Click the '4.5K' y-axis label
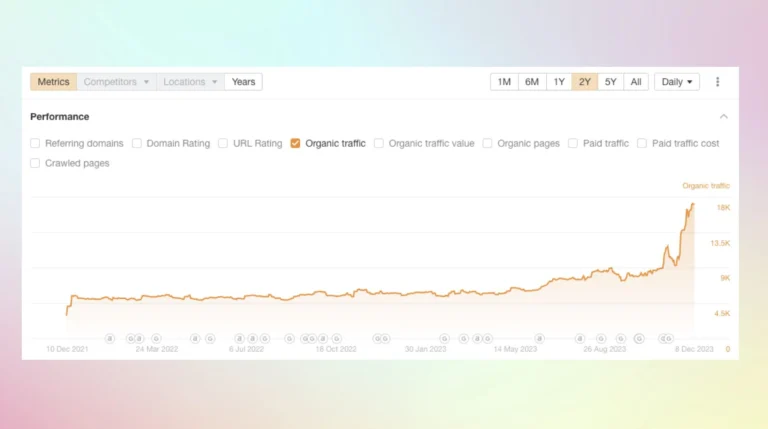The image size is (768, 429). 722,313
